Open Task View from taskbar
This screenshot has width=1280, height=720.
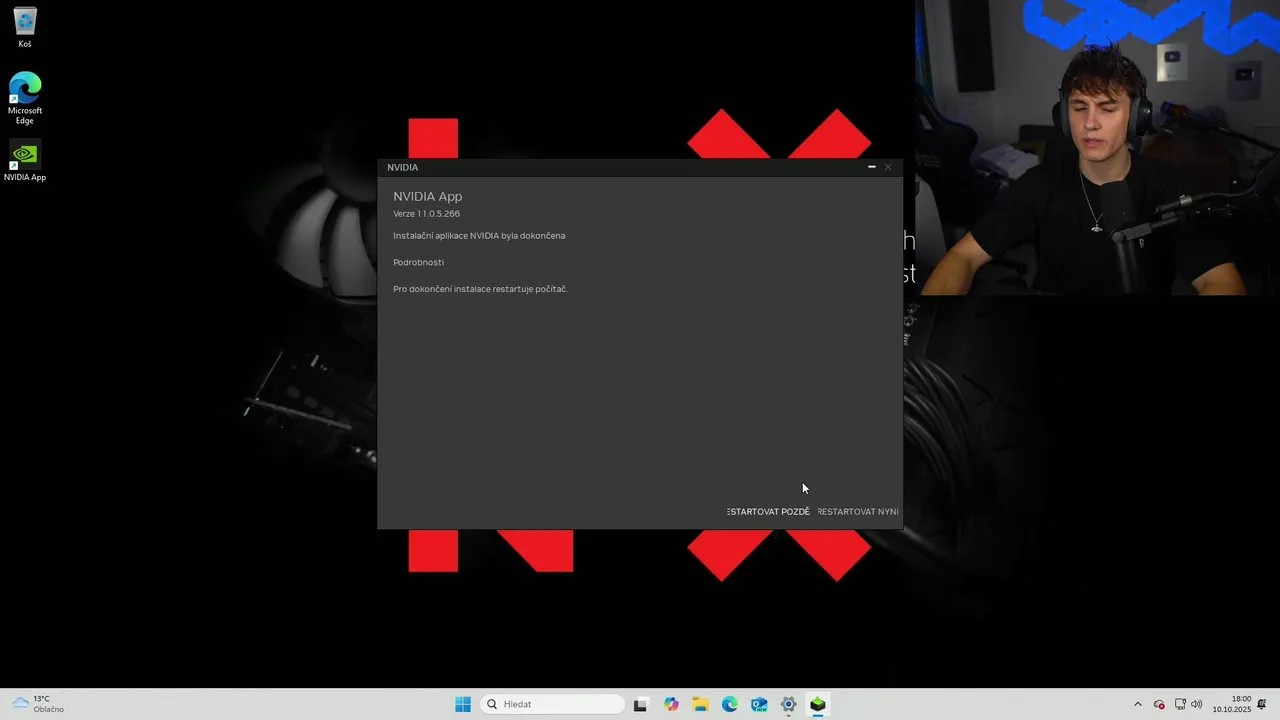point(641,704)
